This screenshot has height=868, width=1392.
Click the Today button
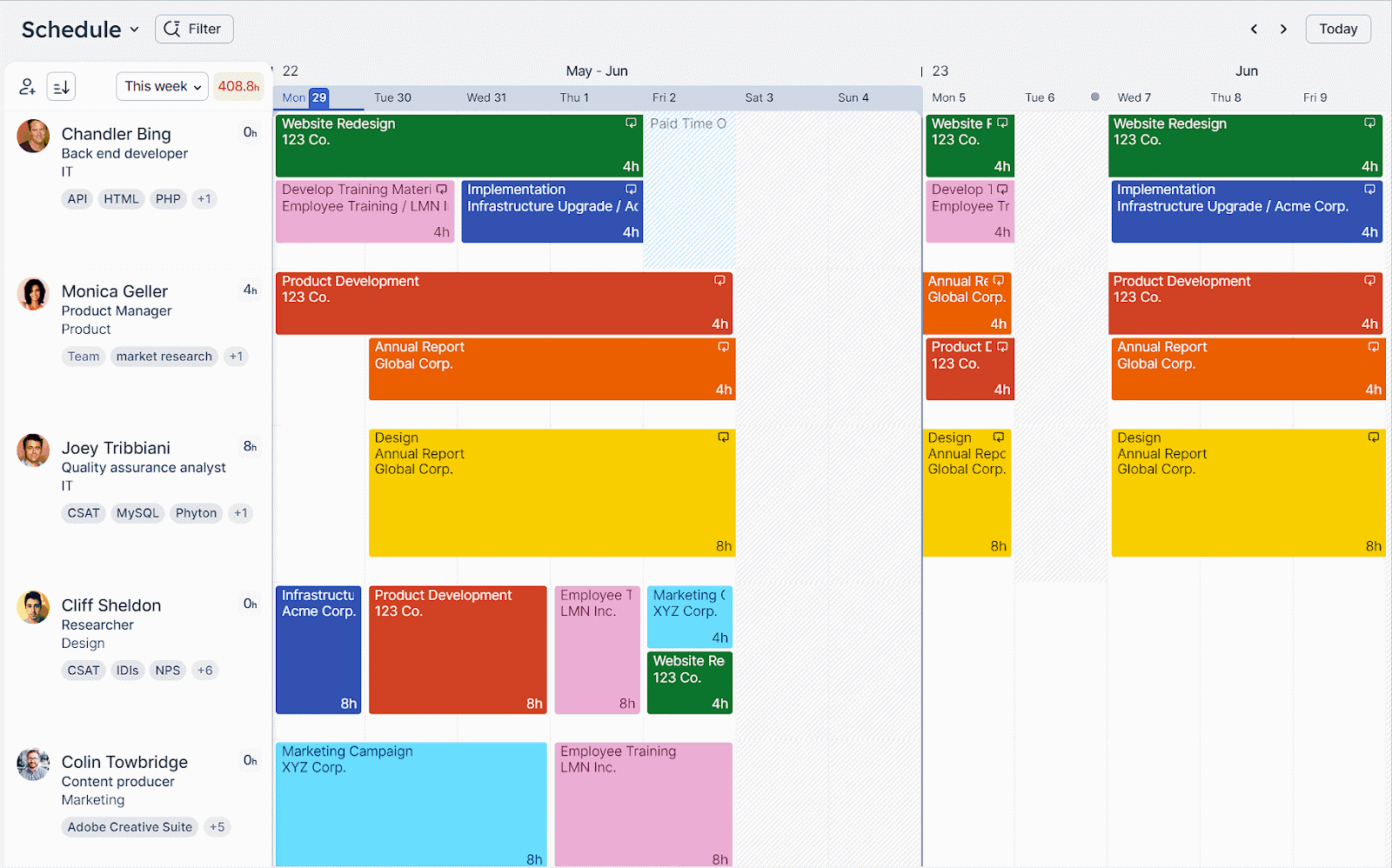(1337, 29)
